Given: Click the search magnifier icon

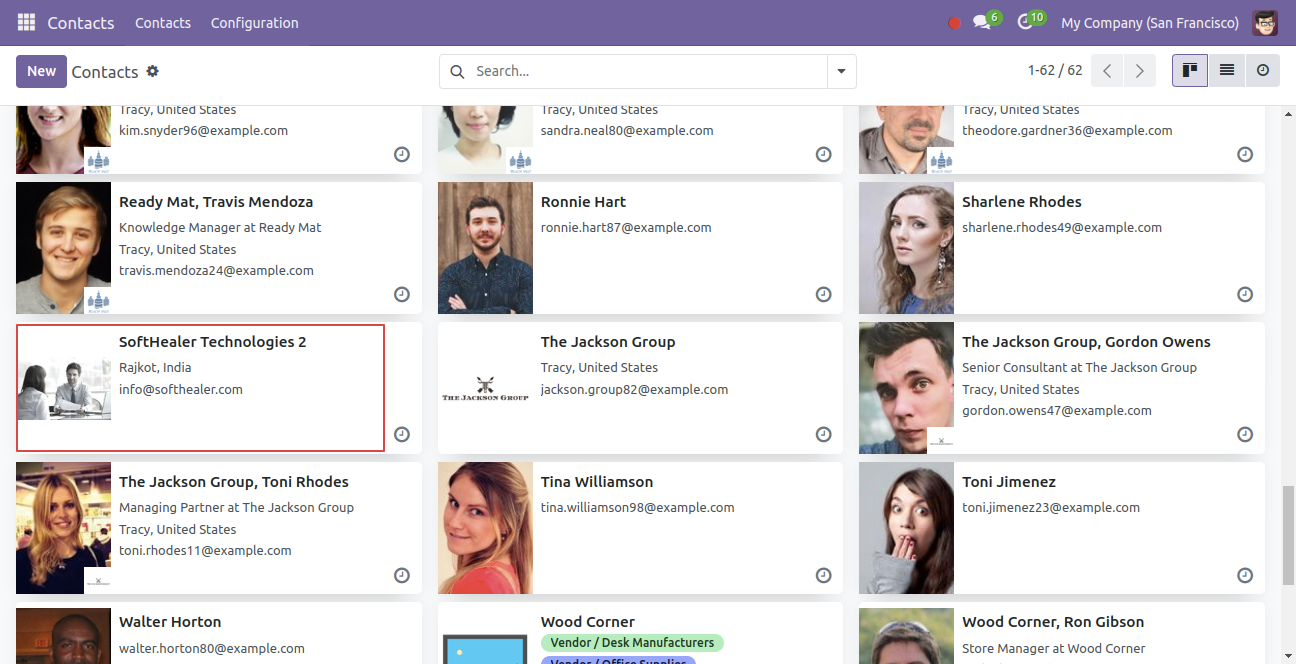Looking at the screenshot, I should point(457,71).
